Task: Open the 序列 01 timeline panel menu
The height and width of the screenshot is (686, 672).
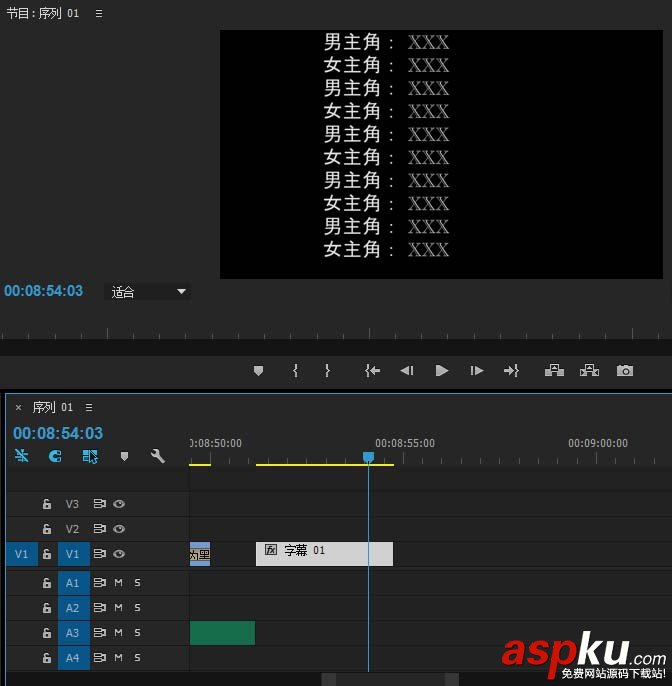Action: (89, 407)
